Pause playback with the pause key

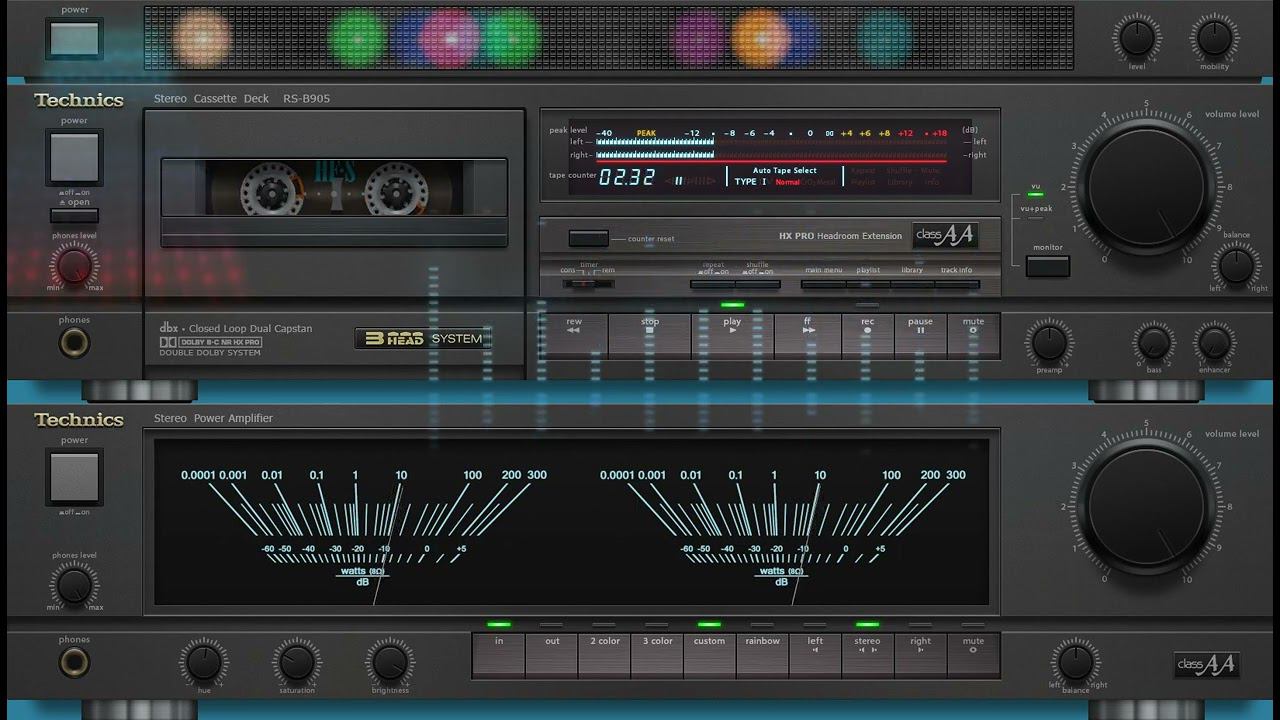click(x=920, y=336)
